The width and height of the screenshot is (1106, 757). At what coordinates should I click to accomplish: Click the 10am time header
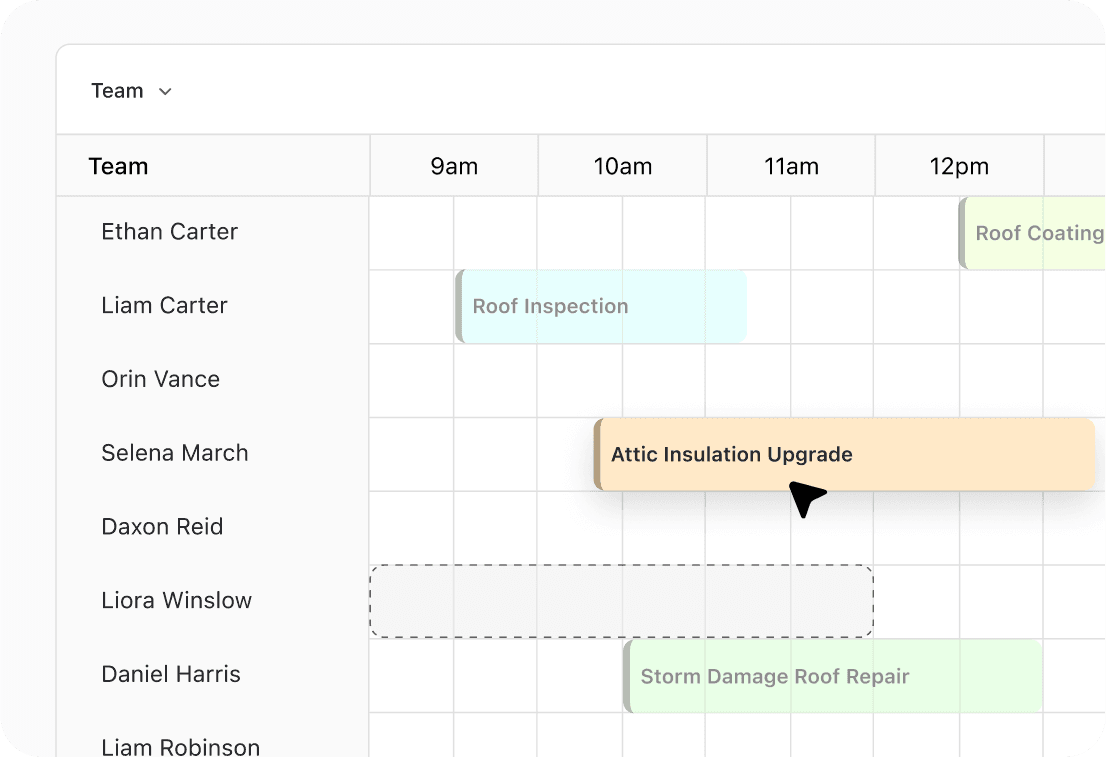click(623, 166)
